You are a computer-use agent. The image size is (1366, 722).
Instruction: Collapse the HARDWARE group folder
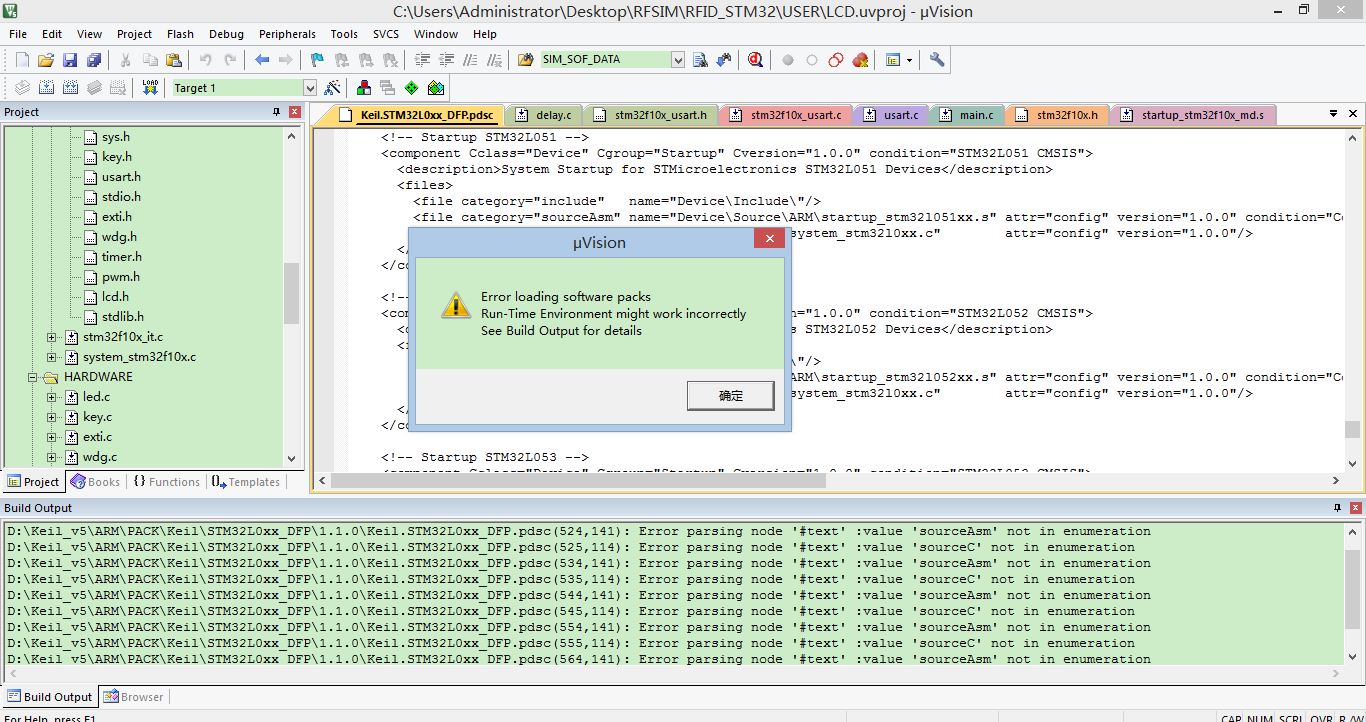pos(33,377)
